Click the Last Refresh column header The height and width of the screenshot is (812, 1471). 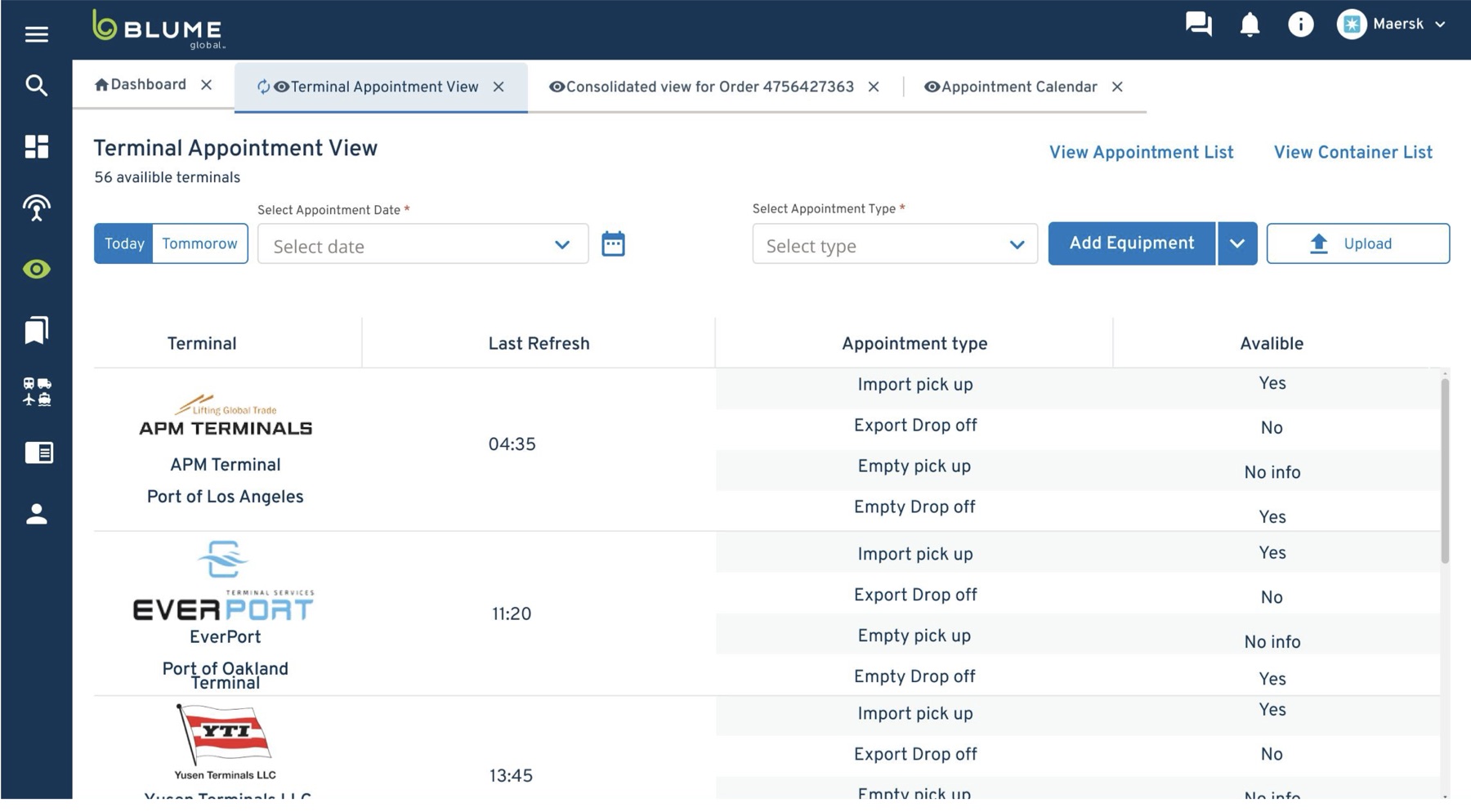click(x=539, y=344)
